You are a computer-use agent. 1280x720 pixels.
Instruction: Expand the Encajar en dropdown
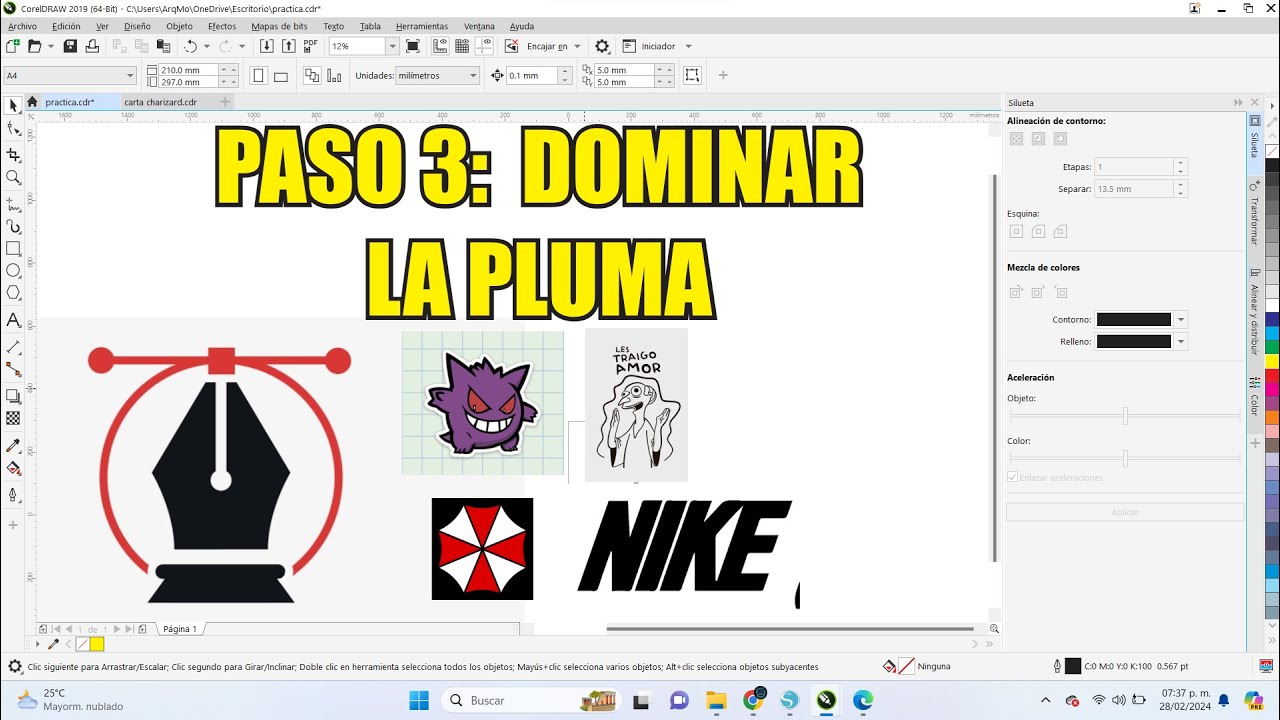click(577, 46)
